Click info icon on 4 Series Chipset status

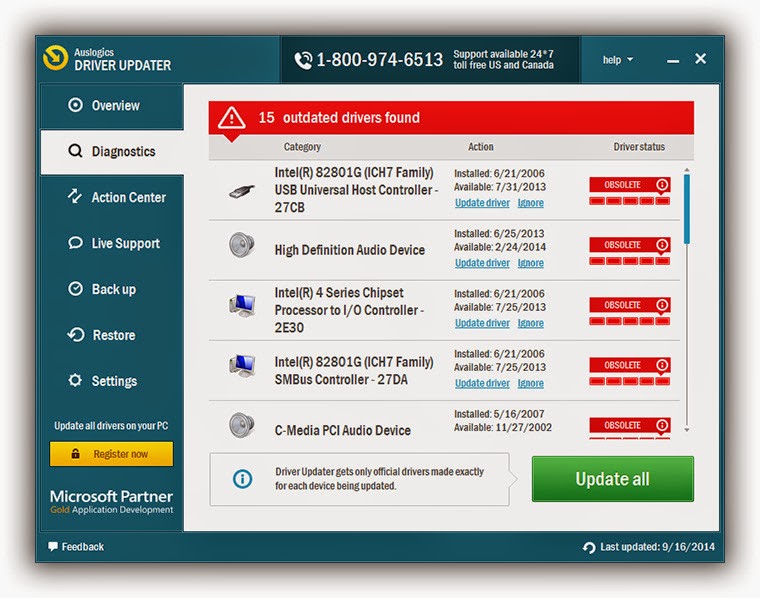tap(662, 305)
